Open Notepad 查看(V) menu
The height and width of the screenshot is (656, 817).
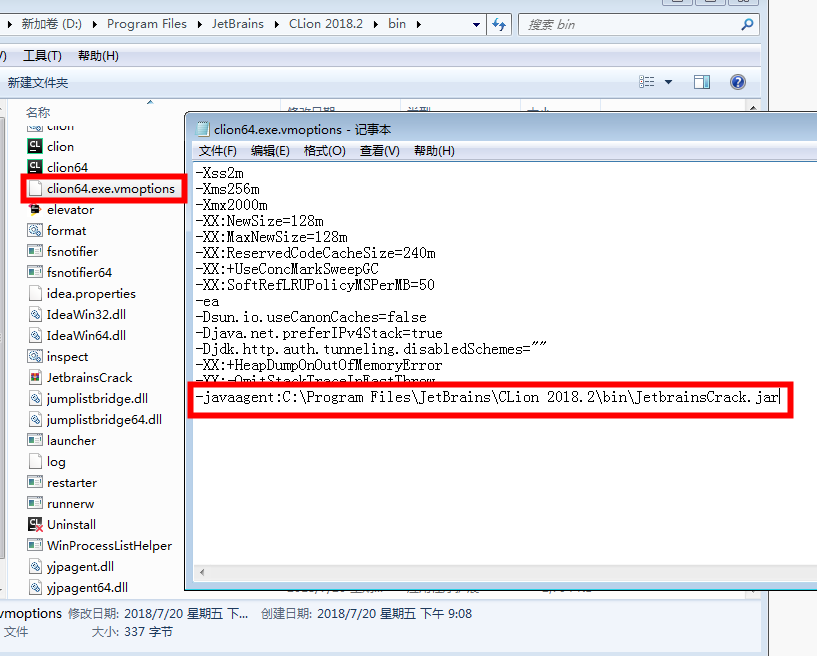tap(380, 151)
